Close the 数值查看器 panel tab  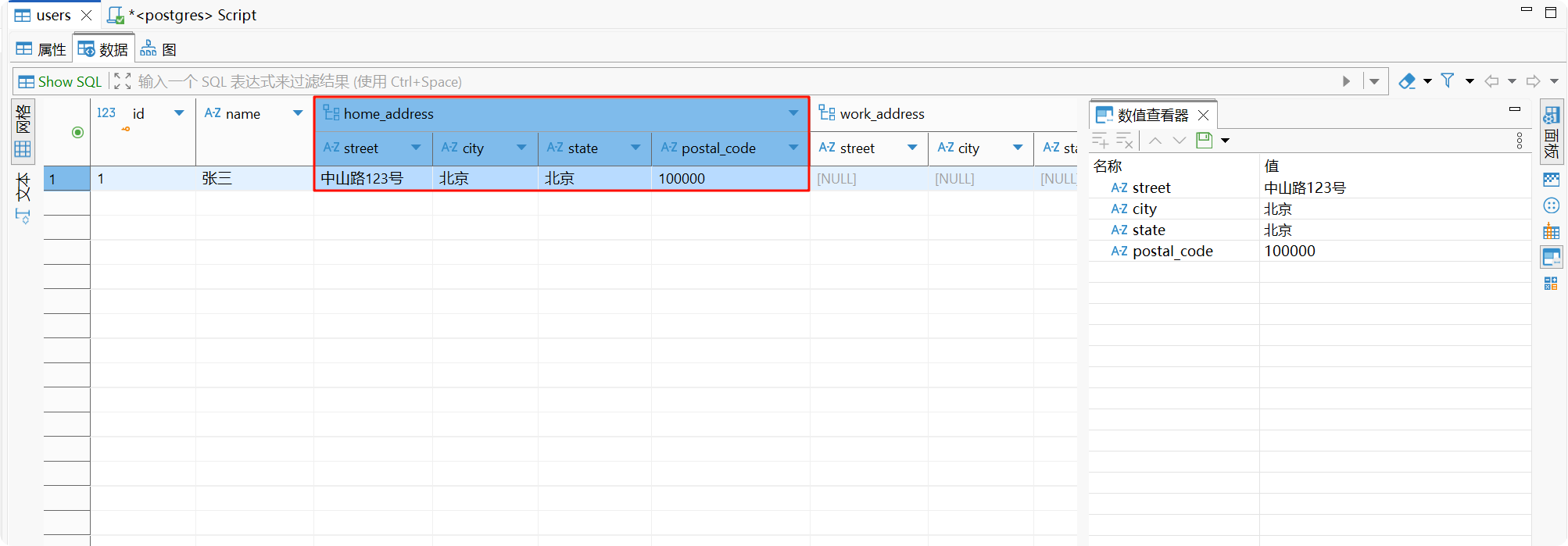click(x=1204, y=116)
